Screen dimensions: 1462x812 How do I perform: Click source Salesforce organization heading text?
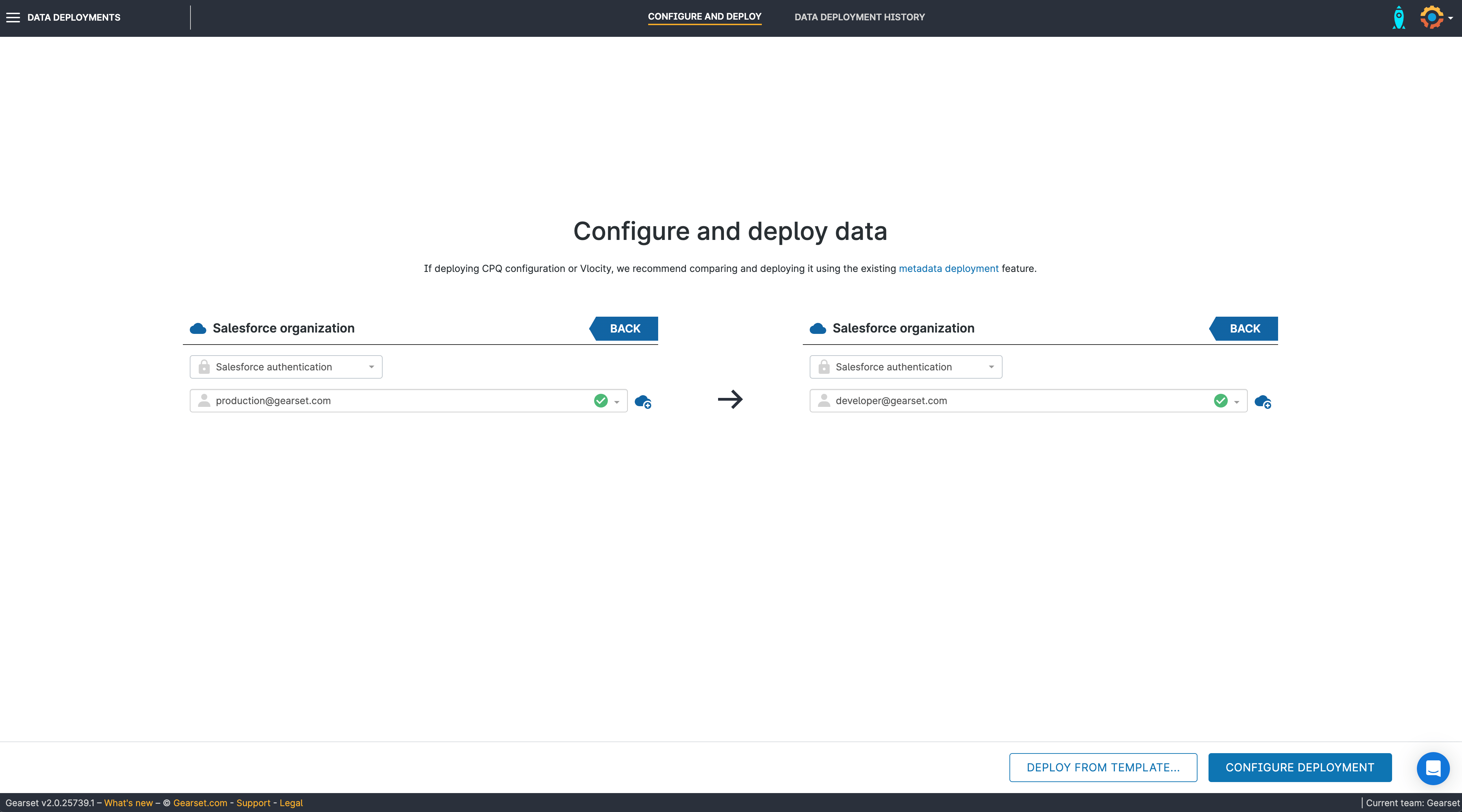(x=283, y=328)
